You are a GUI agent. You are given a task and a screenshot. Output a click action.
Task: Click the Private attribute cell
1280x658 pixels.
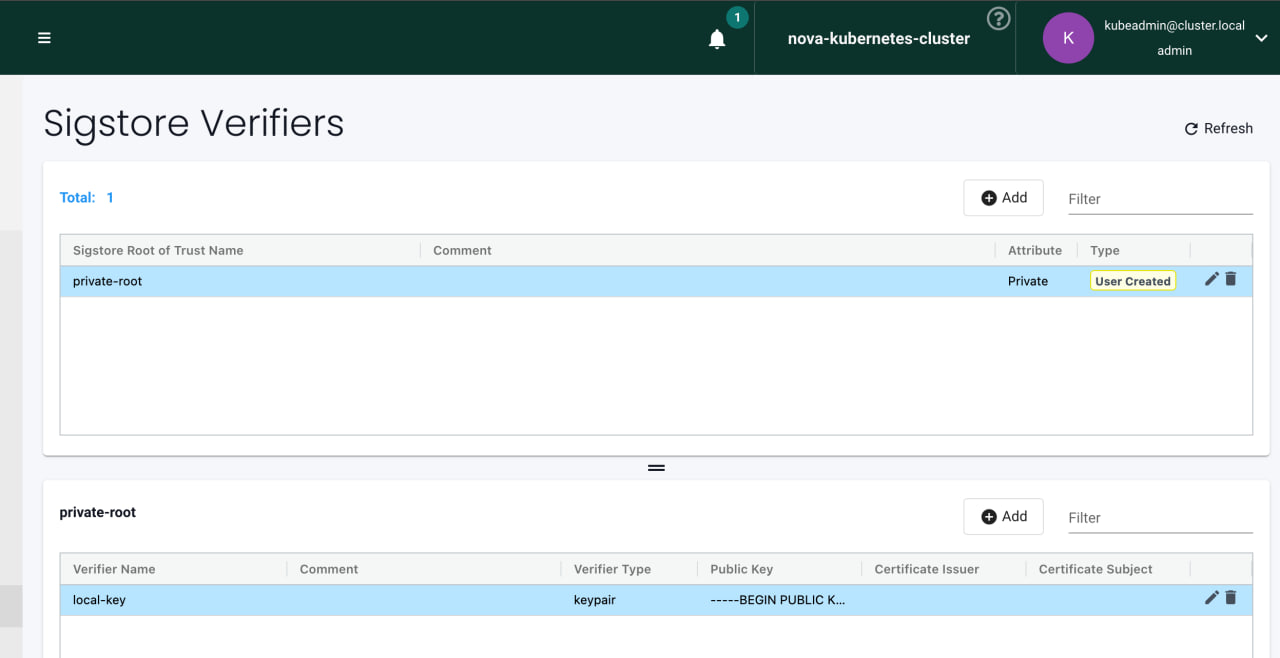pyautogui.click(x=1028, y=281)
